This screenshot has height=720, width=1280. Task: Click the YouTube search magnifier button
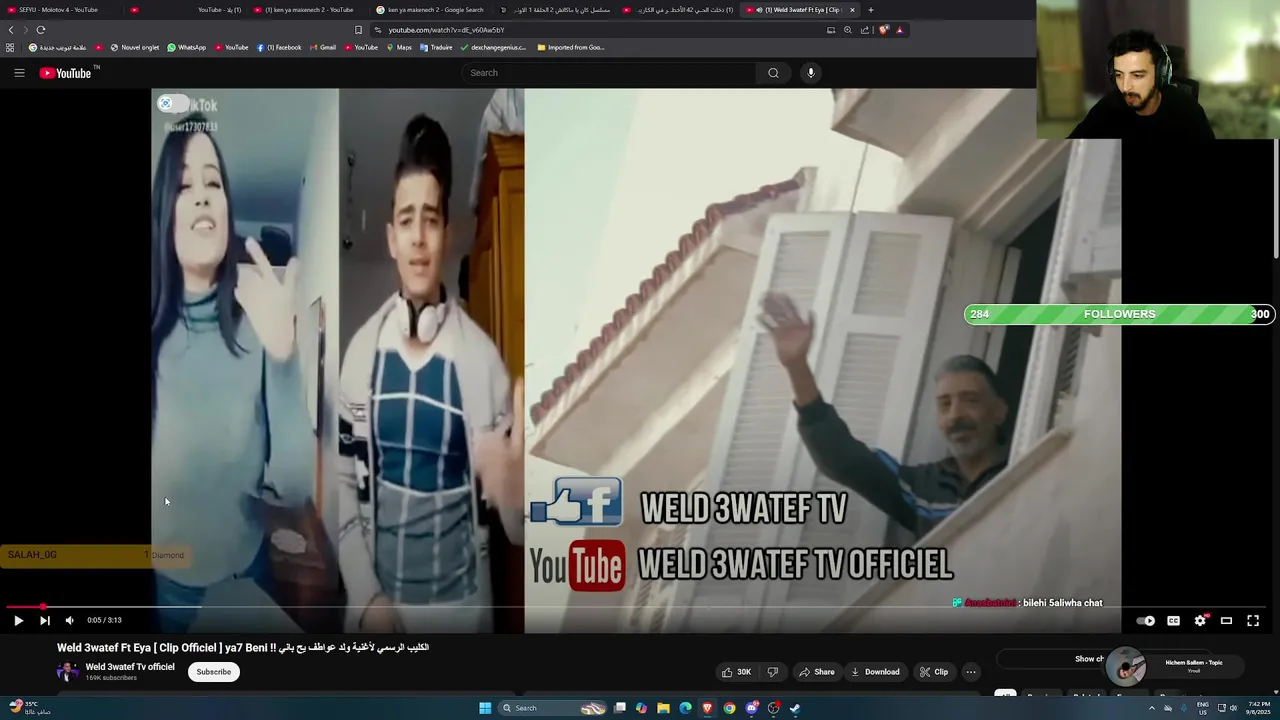[773, 72]
